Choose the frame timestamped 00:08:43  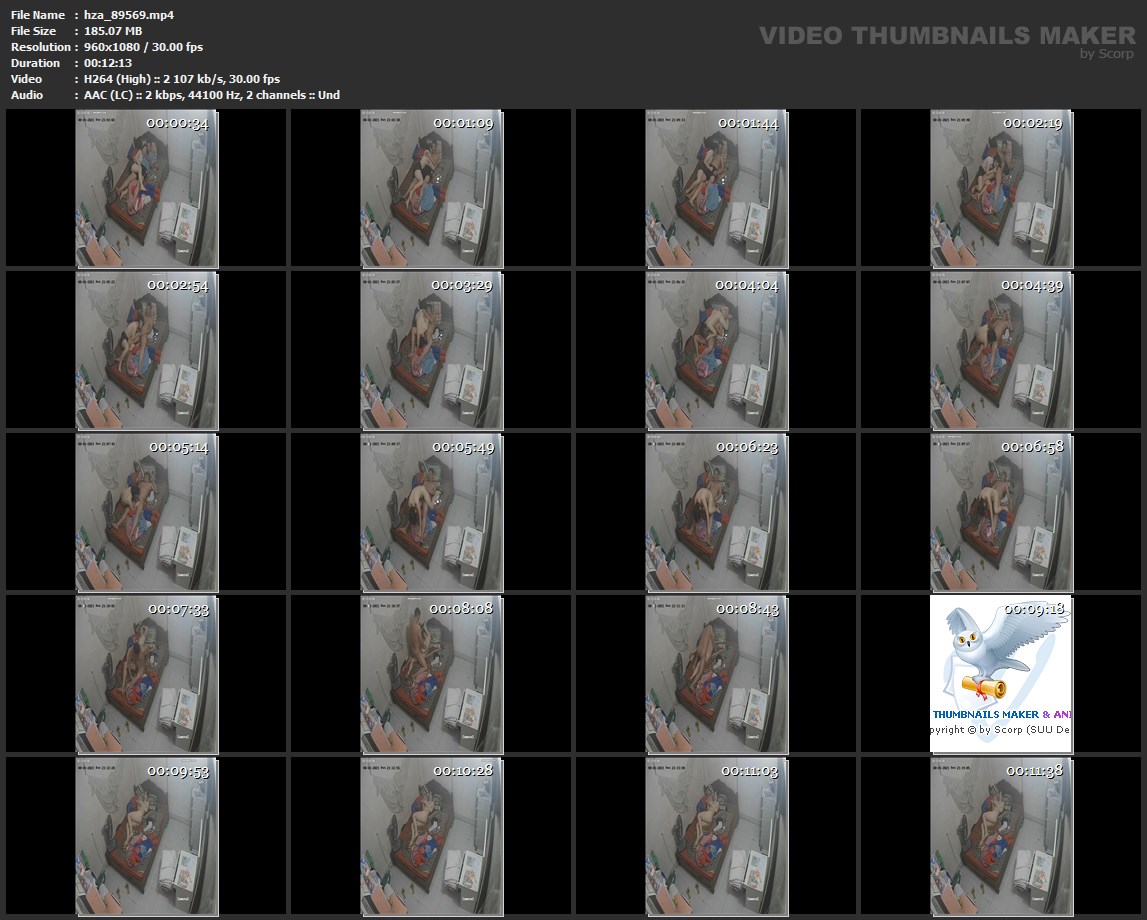click(716, 674)
